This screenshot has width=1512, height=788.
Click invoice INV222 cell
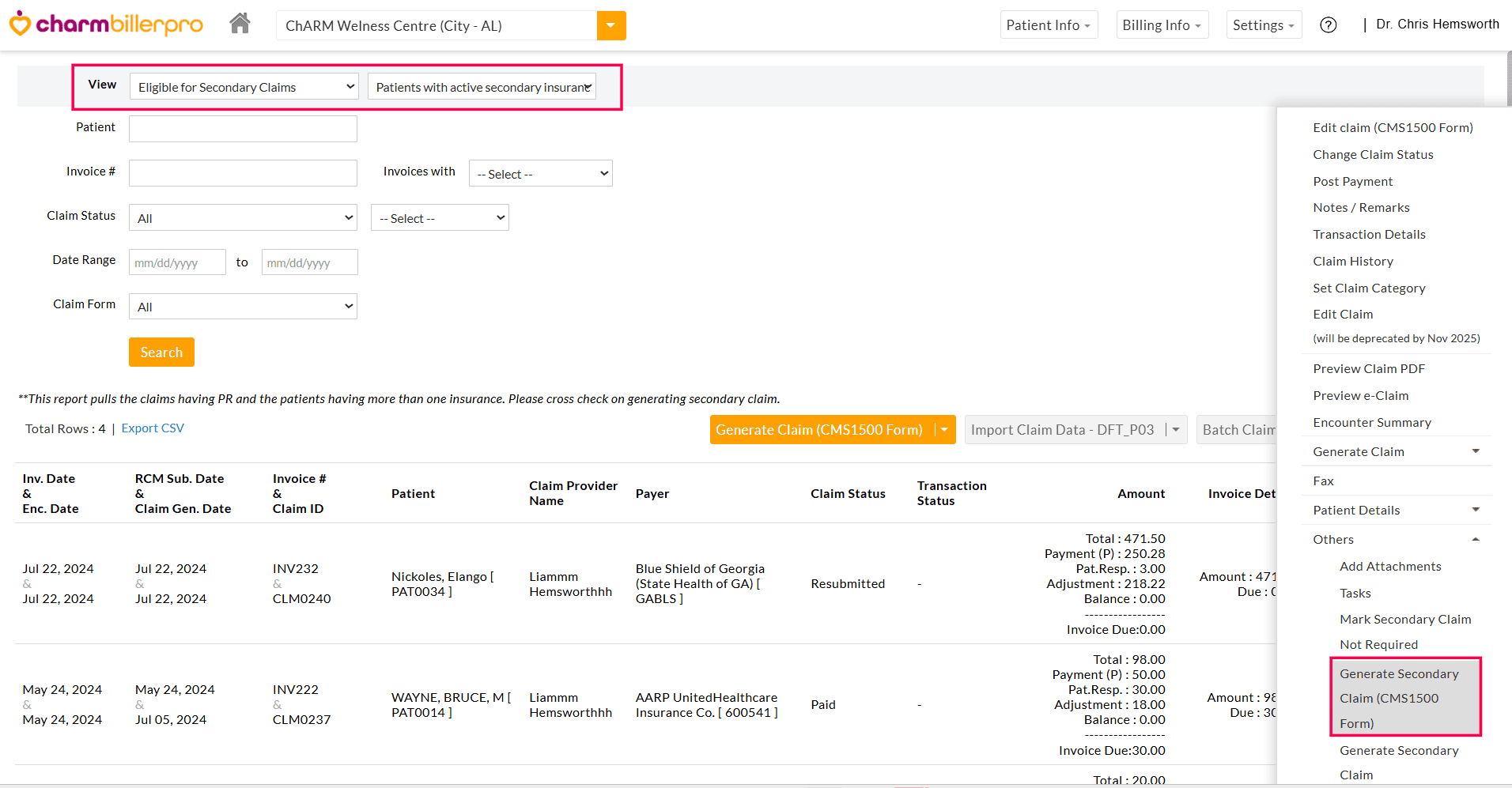coord(296,690)
